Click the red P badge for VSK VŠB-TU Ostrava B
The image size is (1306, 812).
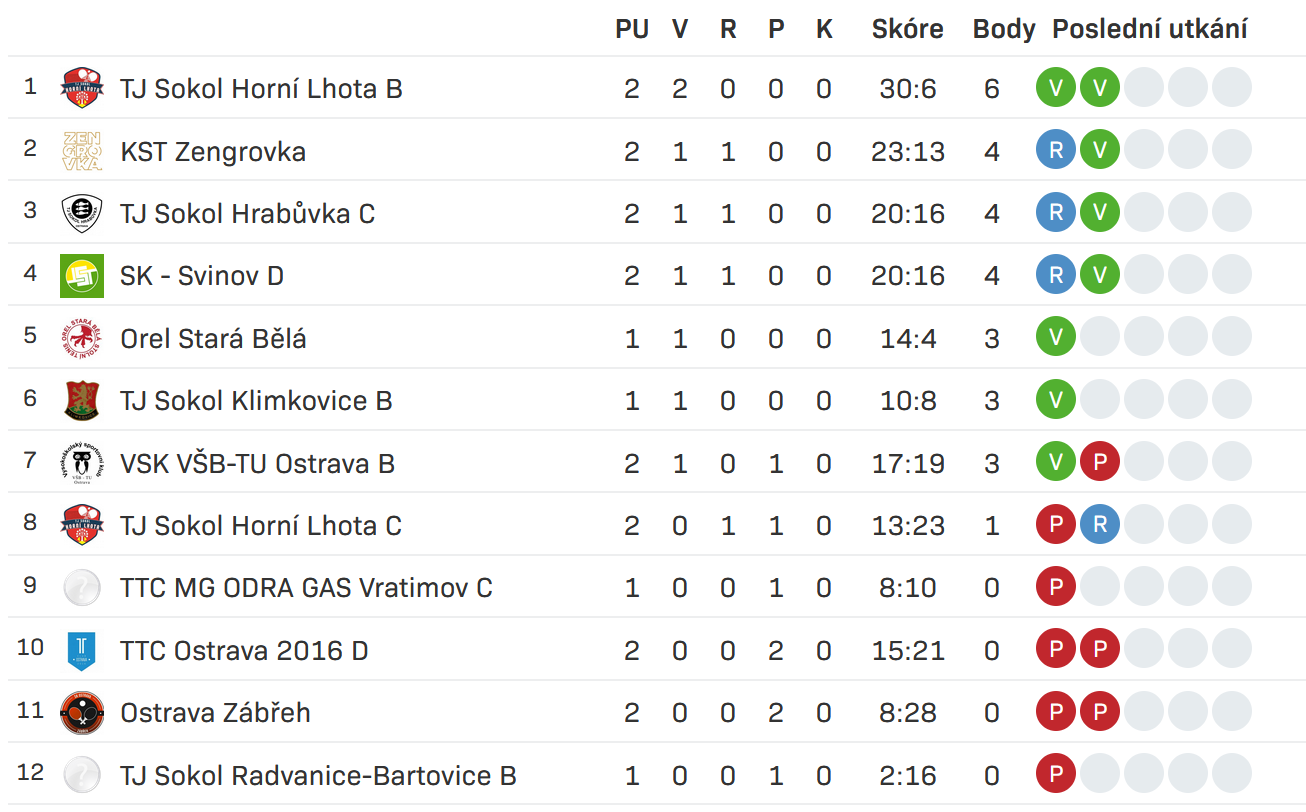click(1100, 463)
